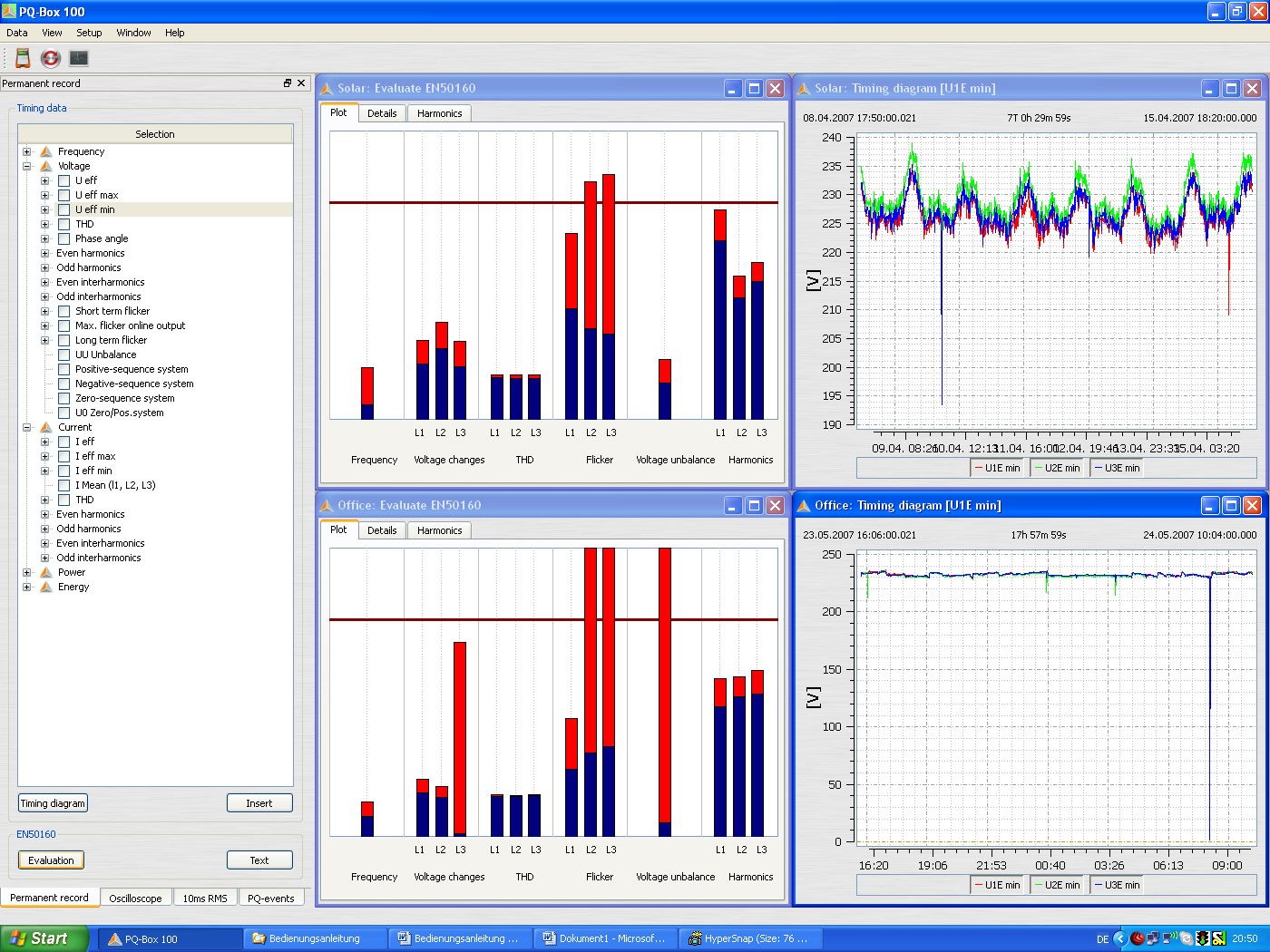Click the Selection column header

[155, 134]
